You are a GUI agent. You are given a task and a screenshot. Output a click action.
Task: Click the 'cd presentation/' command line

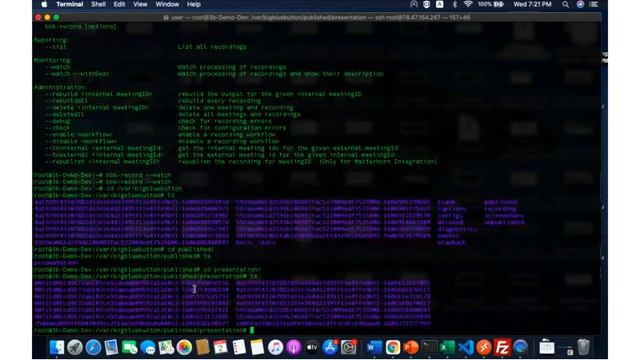pyautogui.click(x=231, y=269)
